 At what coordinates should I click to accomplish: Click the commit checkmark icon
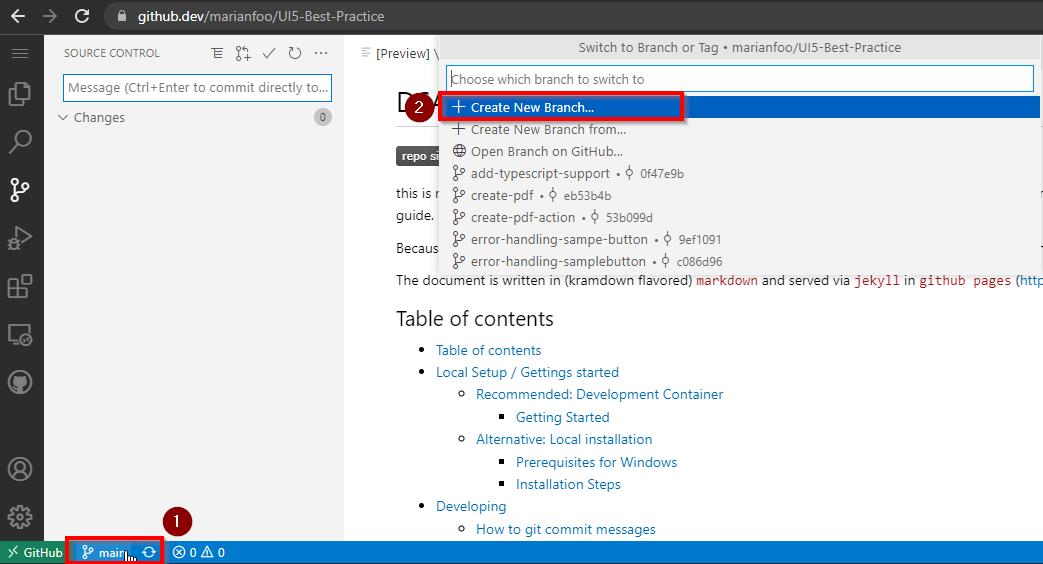click(269, 53)
